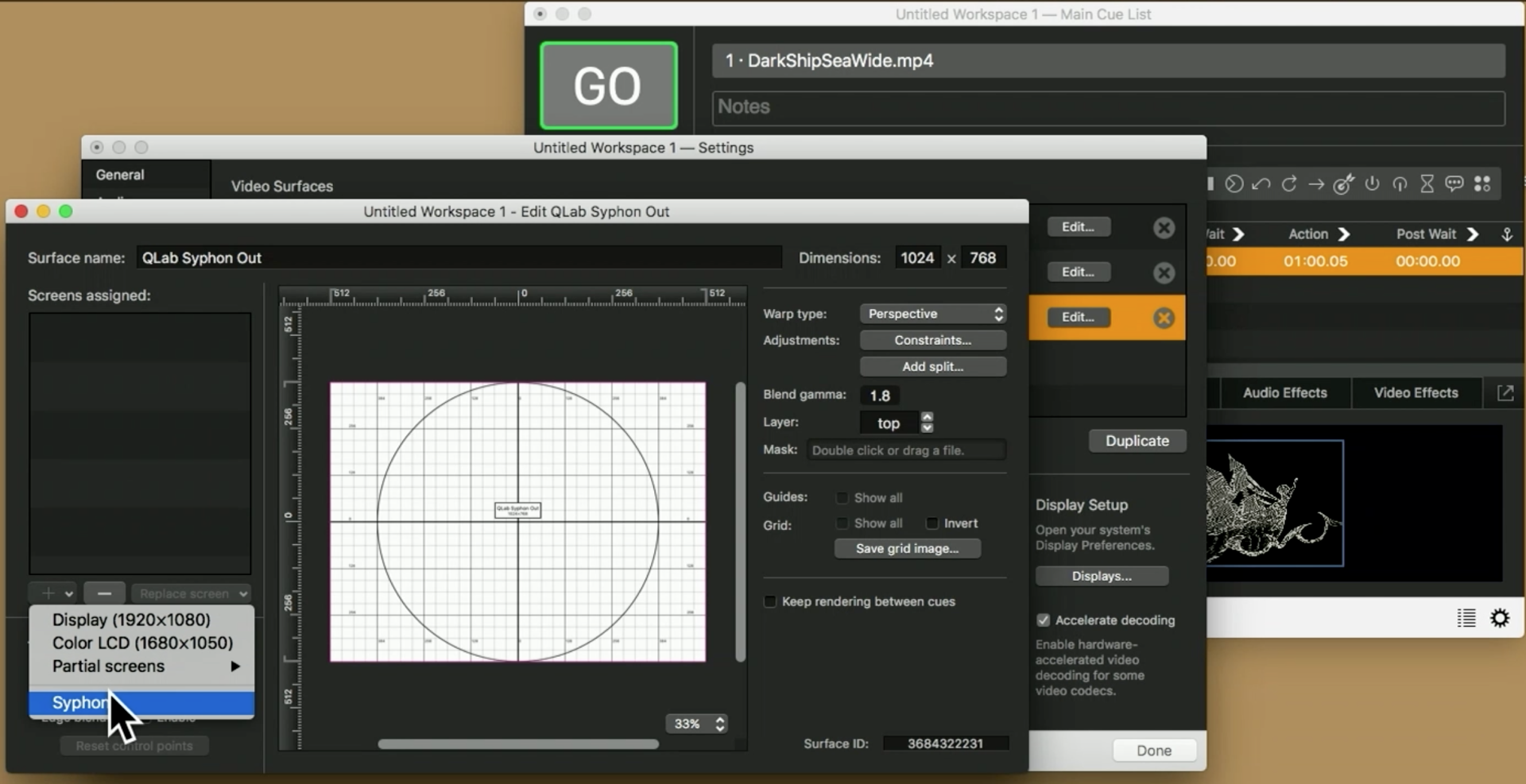
Task: Click the Action time 01:00.05 cell
Action: pyautogui.click(x=1315, y=261)
